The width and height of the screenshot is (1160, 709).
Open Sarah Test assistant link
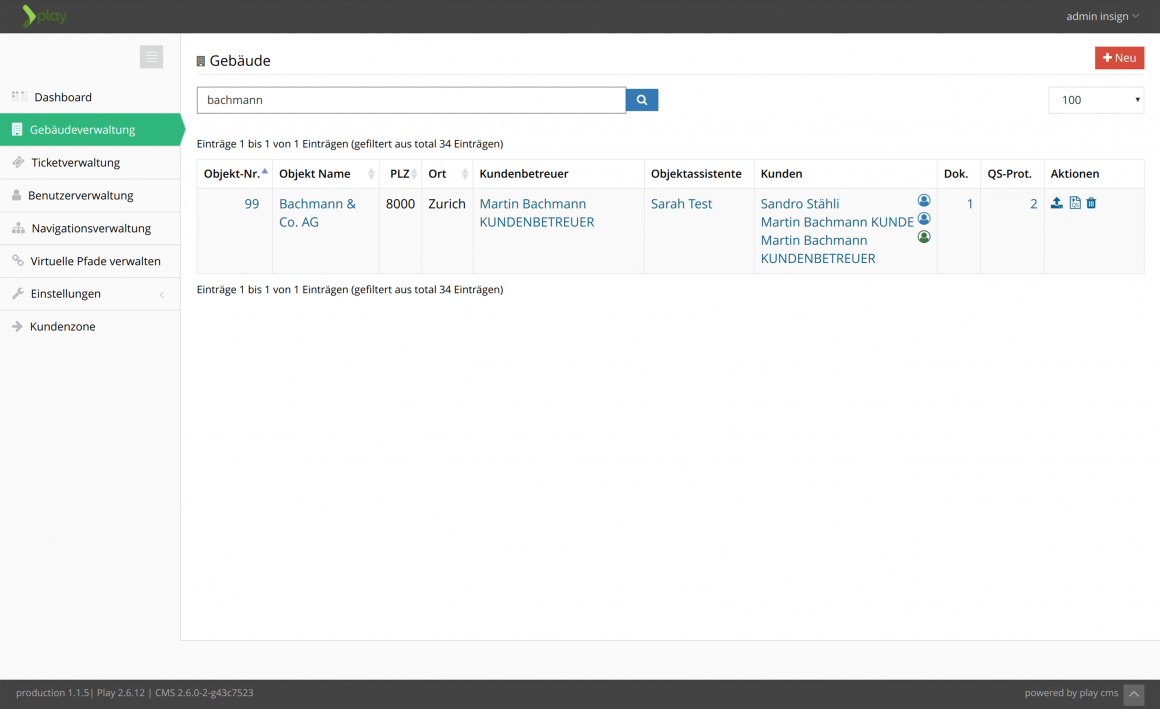681,204
